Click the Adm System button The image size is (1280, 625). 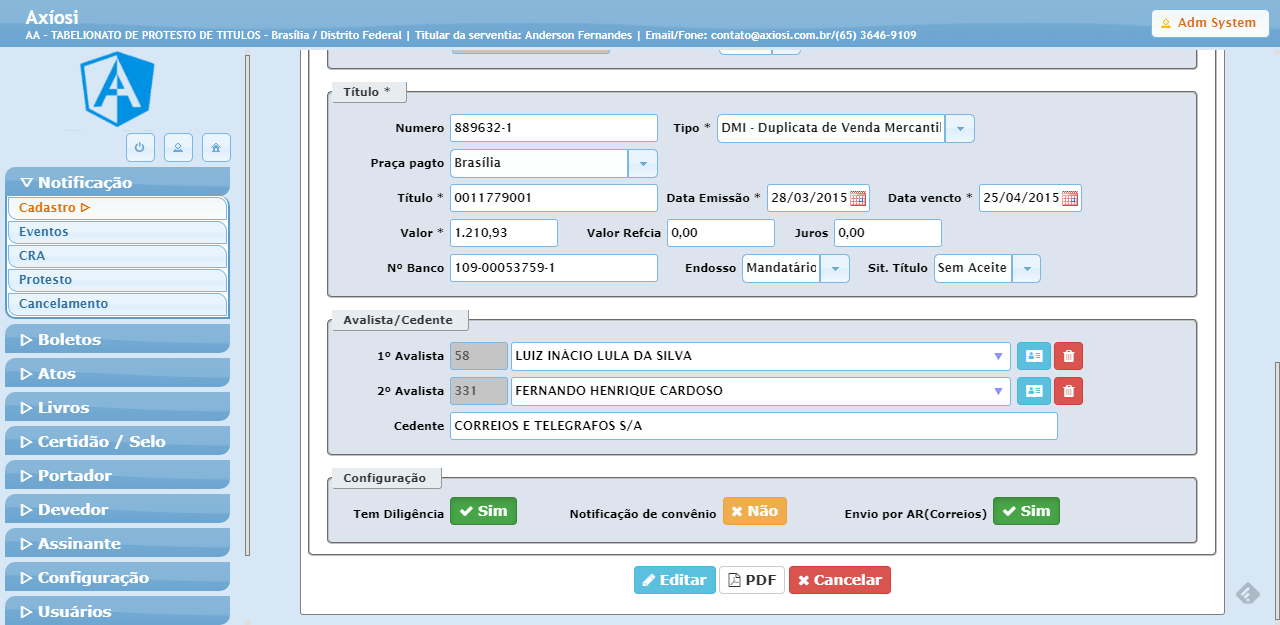point(1209,22)
